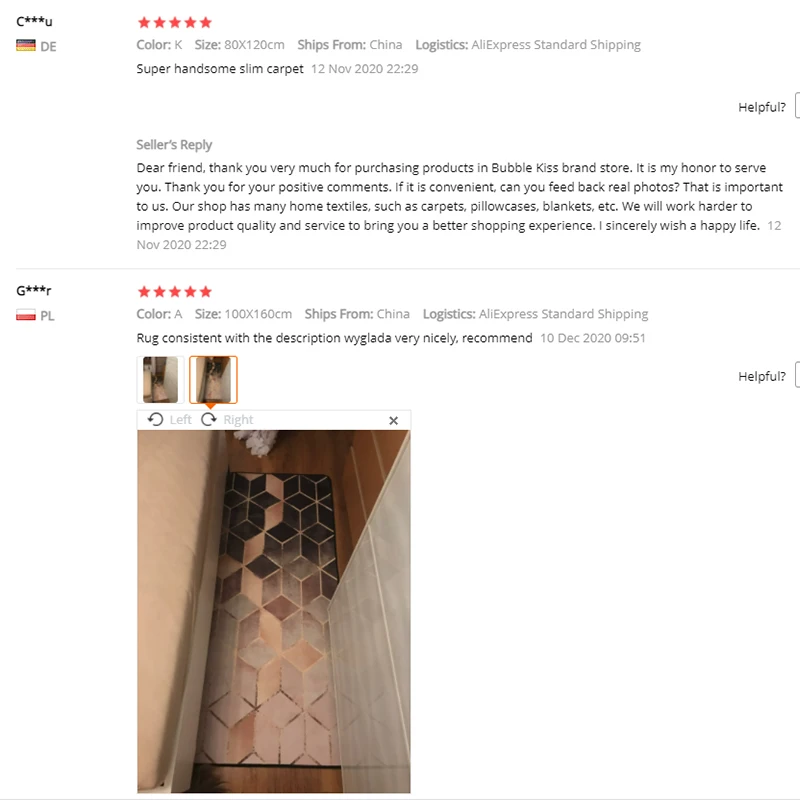The image size is (800, 800).
Task: Select the second highlighted review thumbnail
Action: [213, 380]
